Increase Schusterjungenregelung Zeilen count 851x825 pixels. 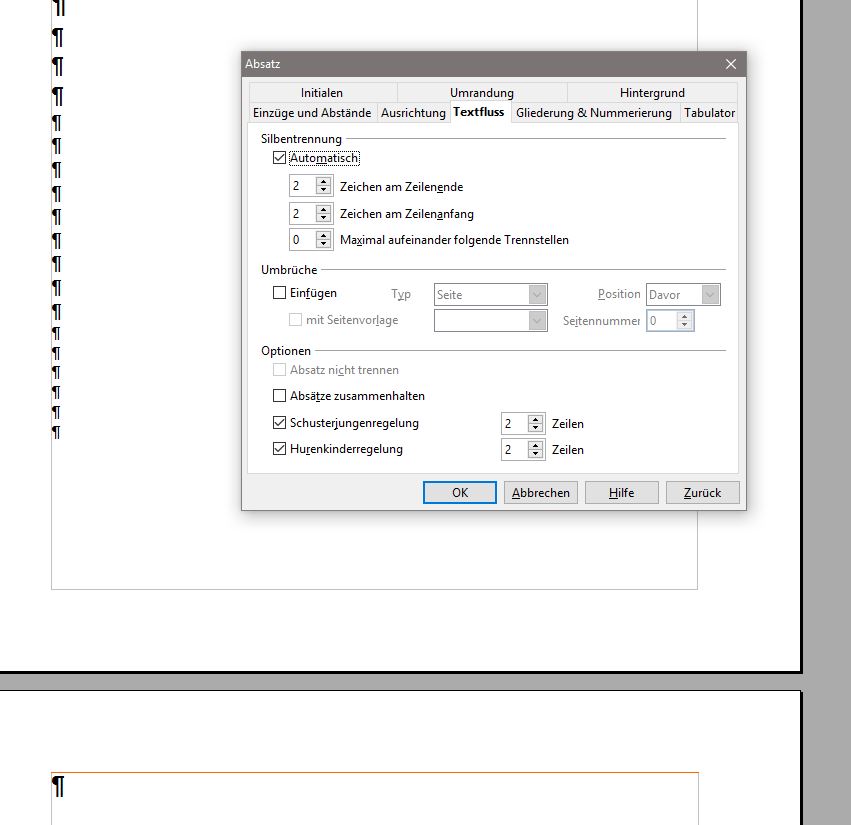click(536, 419)
